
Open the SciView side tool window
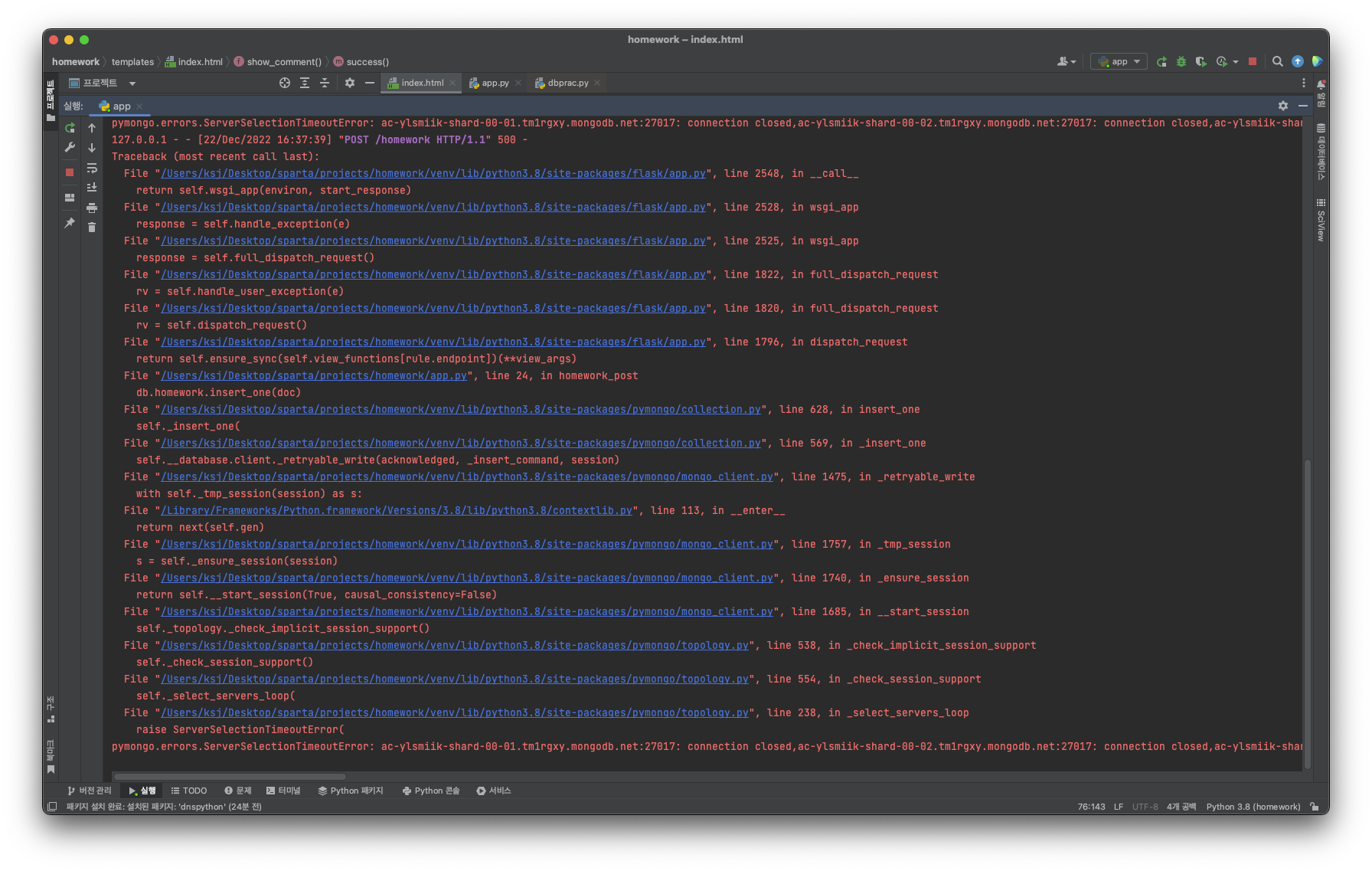(x=1321, y=220)
